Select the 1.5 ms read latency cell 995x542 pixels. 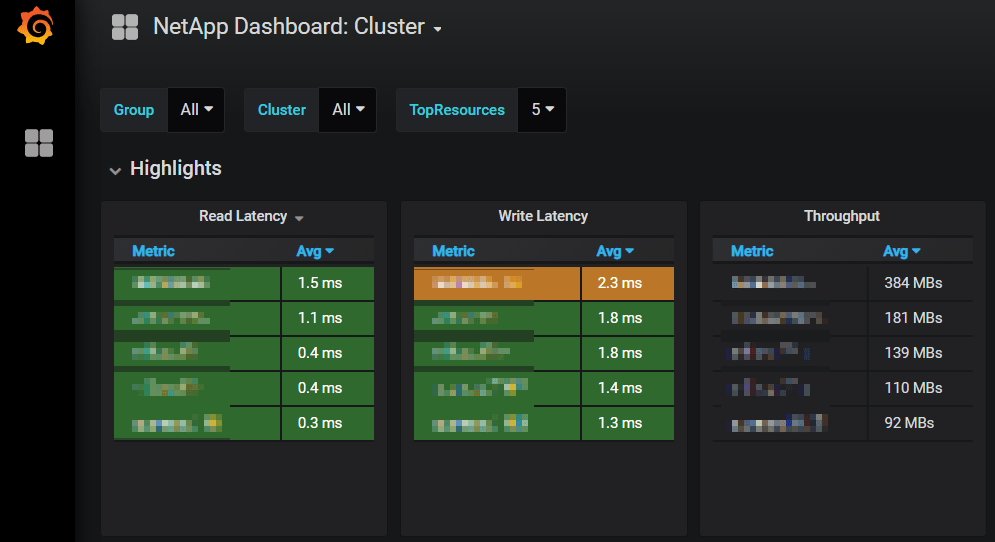pos(327,283)
